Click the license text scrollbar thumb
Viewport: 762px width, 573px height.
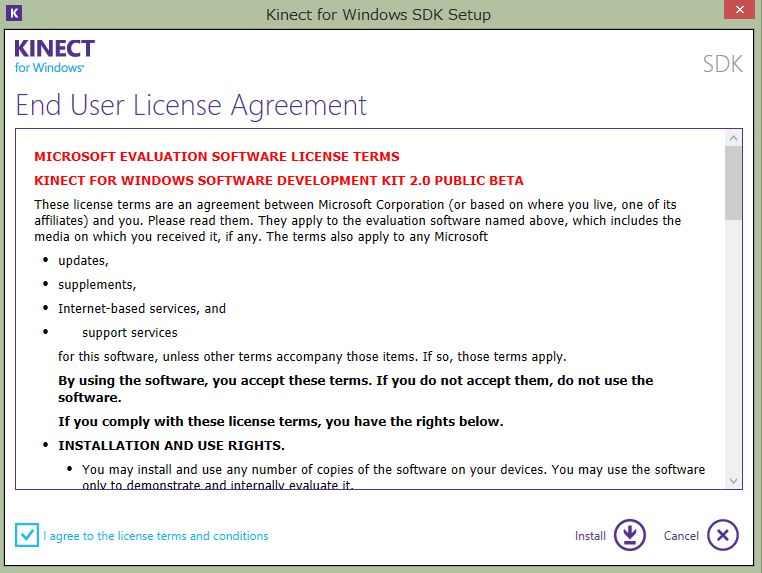point(733,183)
